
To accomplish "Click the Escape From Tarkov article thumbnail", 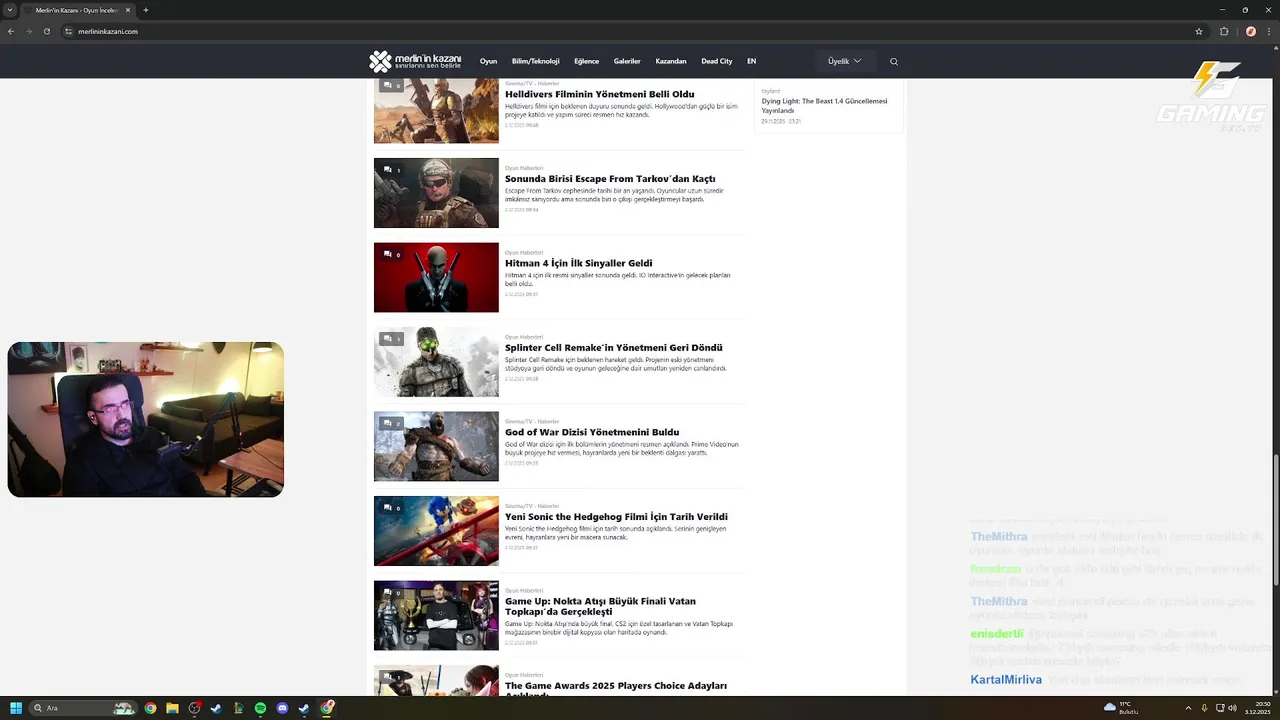I will coord(436,193).
